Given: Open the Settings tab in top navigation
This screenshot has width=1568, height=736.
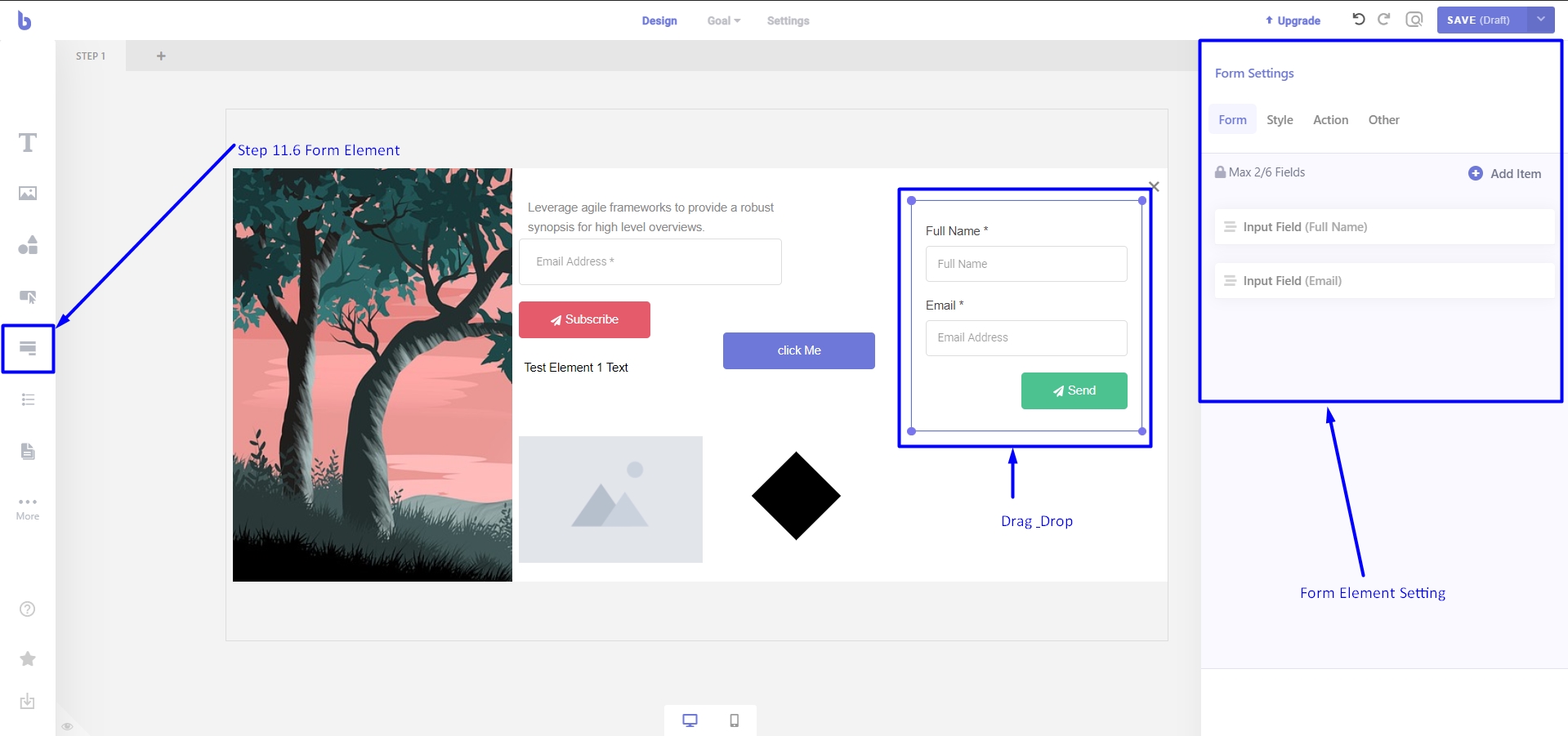Looking at the screenshot, I should click(x=788, y=20).
